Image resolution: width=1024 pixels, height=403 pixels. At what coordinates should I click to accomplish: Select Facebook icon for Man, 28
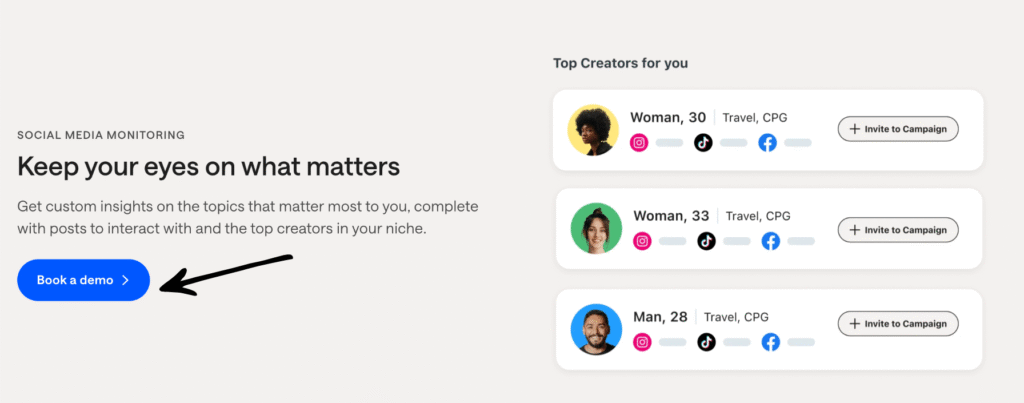point(770,342)
